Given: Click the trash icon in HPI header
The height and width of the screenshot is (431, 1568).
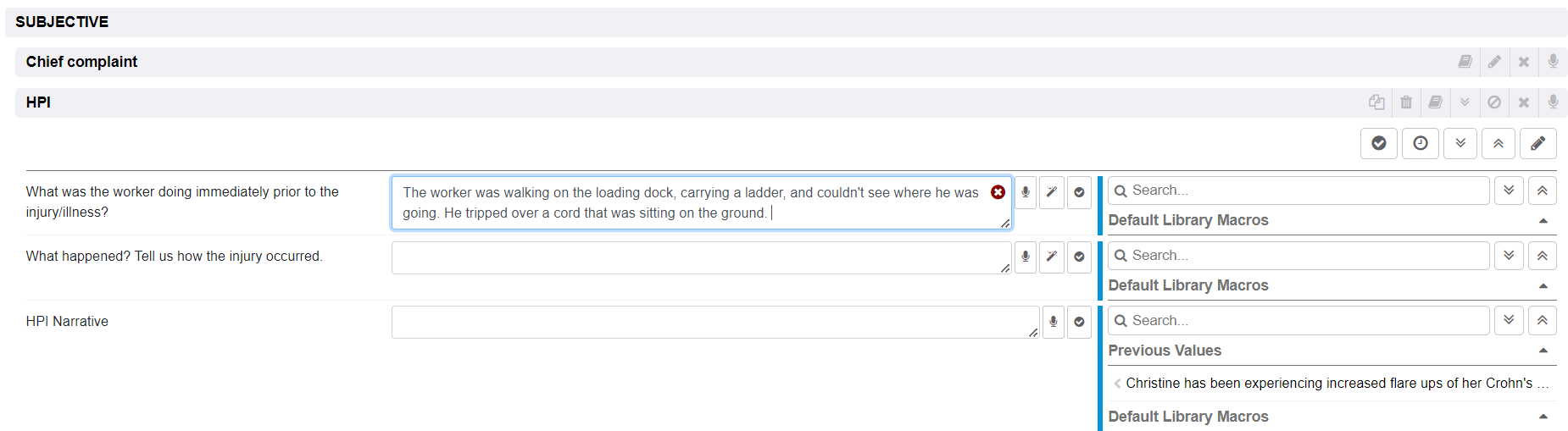Looking at the screenshot, I should [1406, 102].
